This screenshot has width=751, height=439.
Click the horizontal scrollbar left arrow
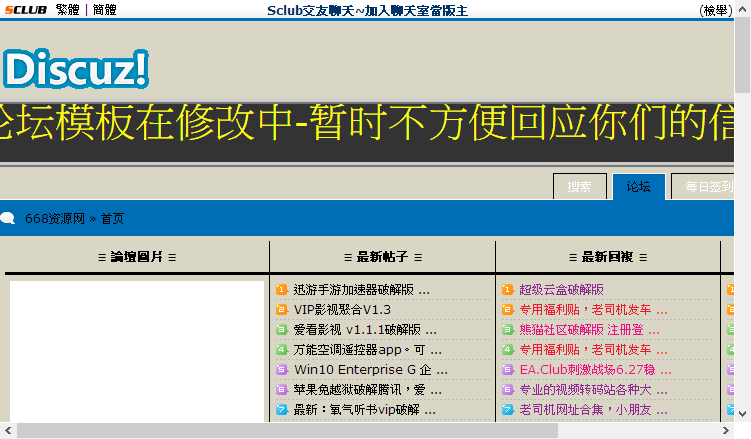click(x=8, y=430)
